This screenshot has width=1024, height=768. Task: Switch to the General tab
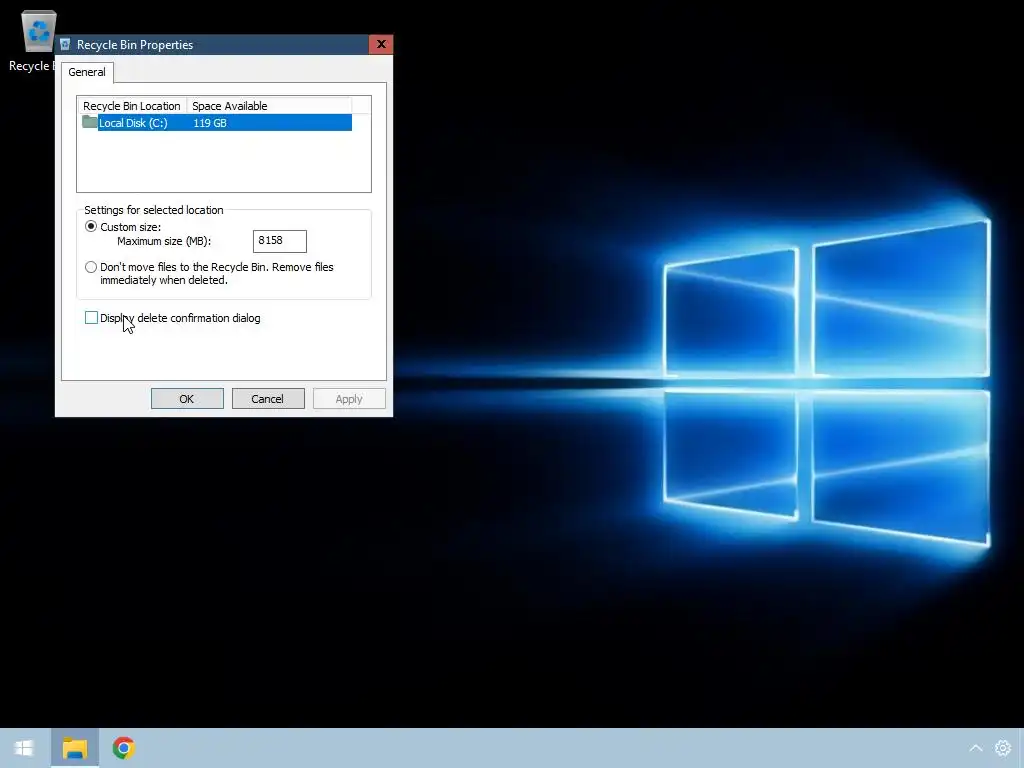coord(87,72)
